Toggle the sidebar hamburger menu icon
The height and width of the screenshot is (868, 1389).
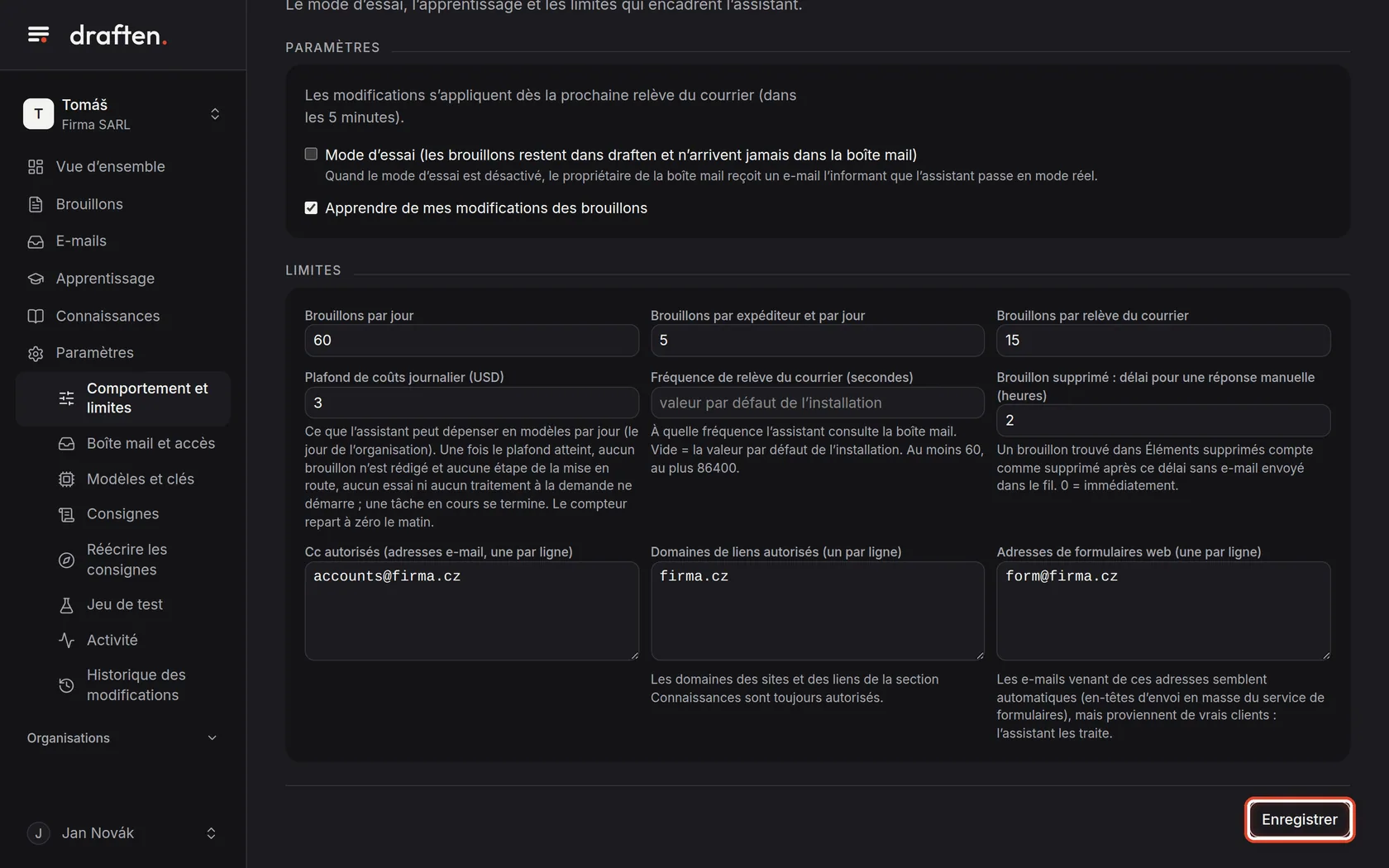[38, 35]
